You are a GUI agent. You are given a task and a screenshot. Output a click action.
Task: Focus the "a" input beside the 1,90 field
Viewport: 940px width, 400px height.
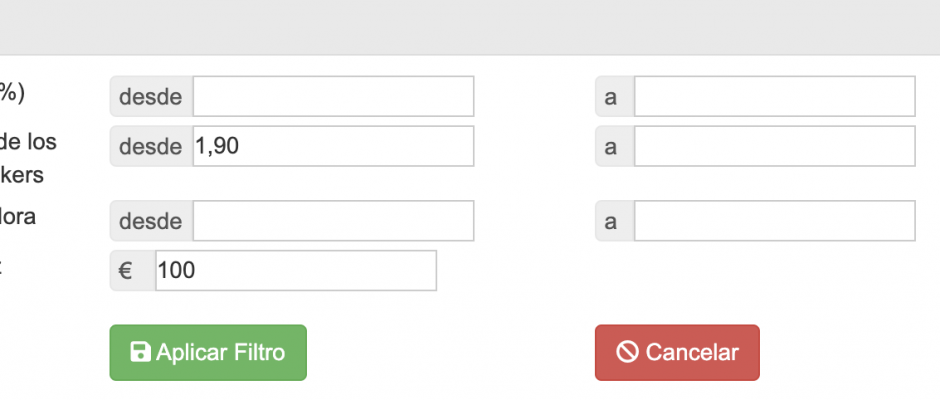[774, 146]
